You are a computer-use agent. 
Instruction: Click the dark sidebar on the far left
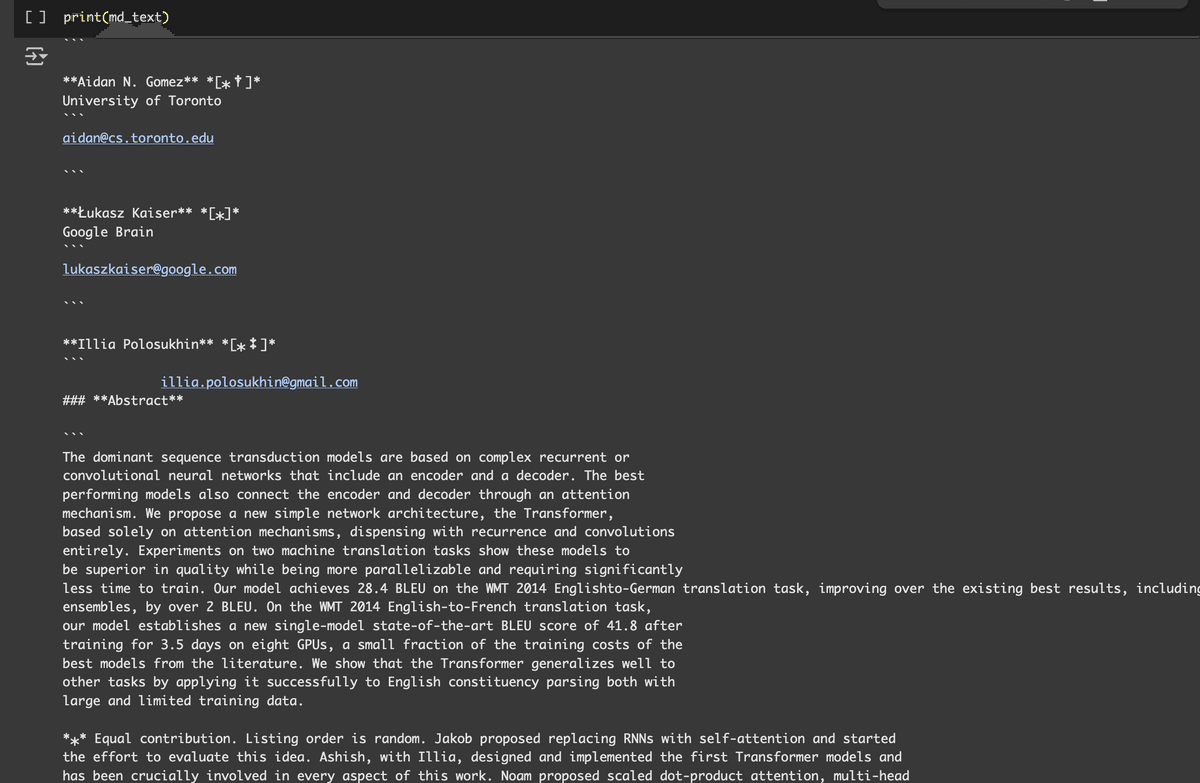point(10,400)
